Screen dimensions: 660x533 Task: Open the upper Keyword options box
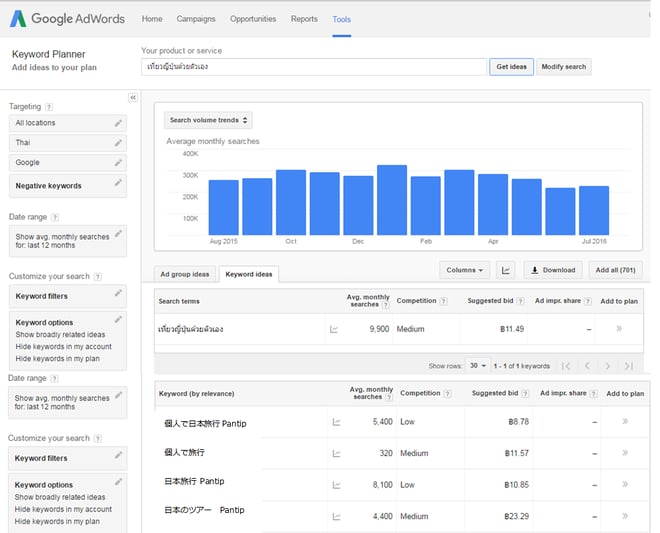[x=67, y=341]
